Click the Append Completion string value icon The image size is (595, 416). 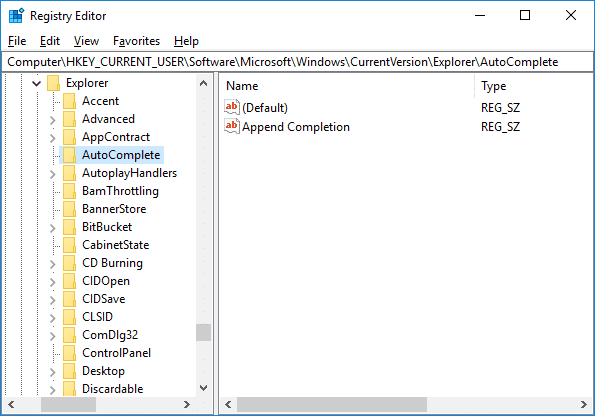pos(232,126)
